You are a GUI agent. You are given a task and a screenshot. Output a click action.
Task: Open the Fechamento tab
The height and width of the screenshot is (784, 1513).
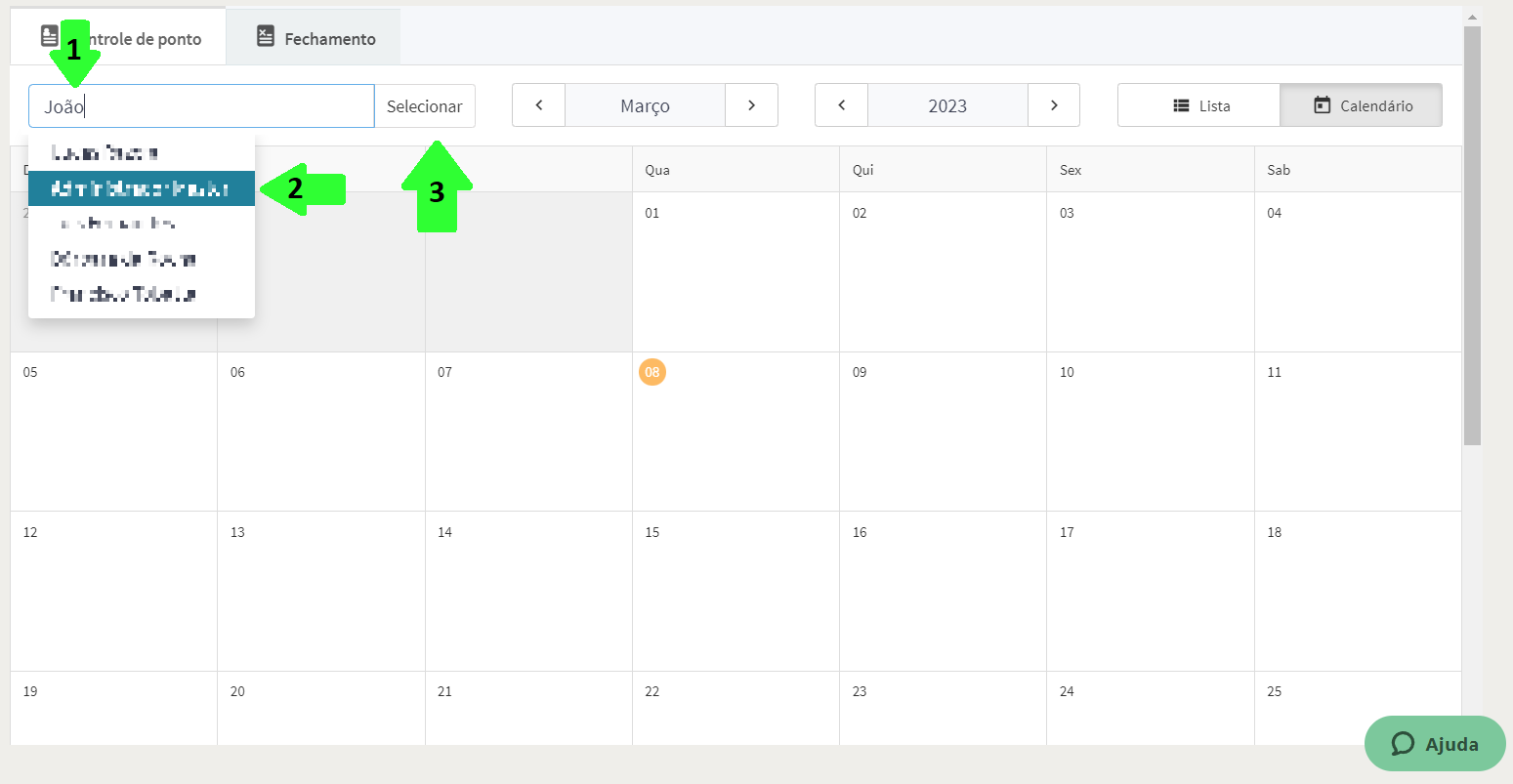pos(314,37)
